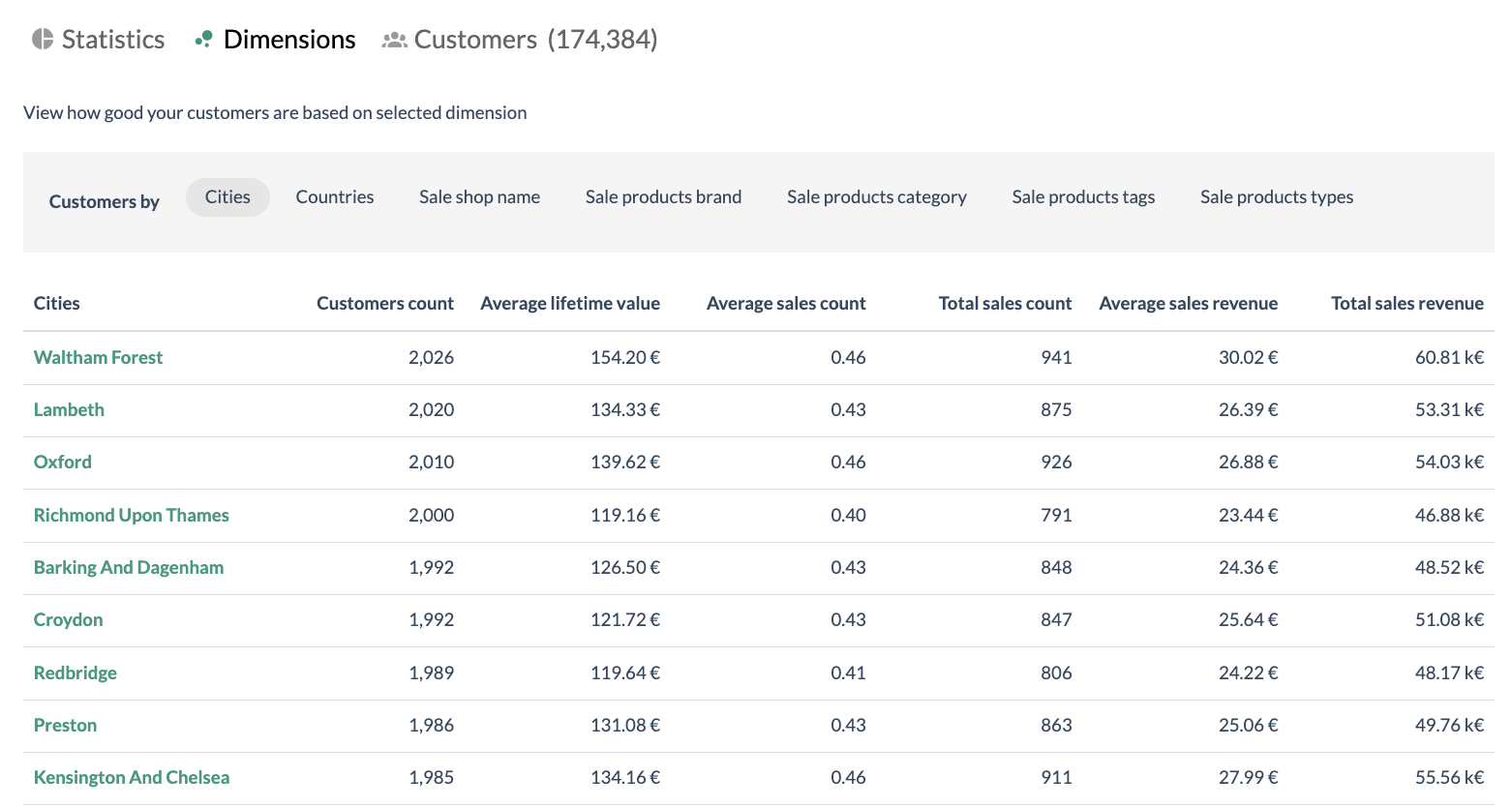Choose the Sale products brand dimension
Image resolution: width=1512 pixels, height=807 pixels.
pyautogui.click(x=663, y=196)
